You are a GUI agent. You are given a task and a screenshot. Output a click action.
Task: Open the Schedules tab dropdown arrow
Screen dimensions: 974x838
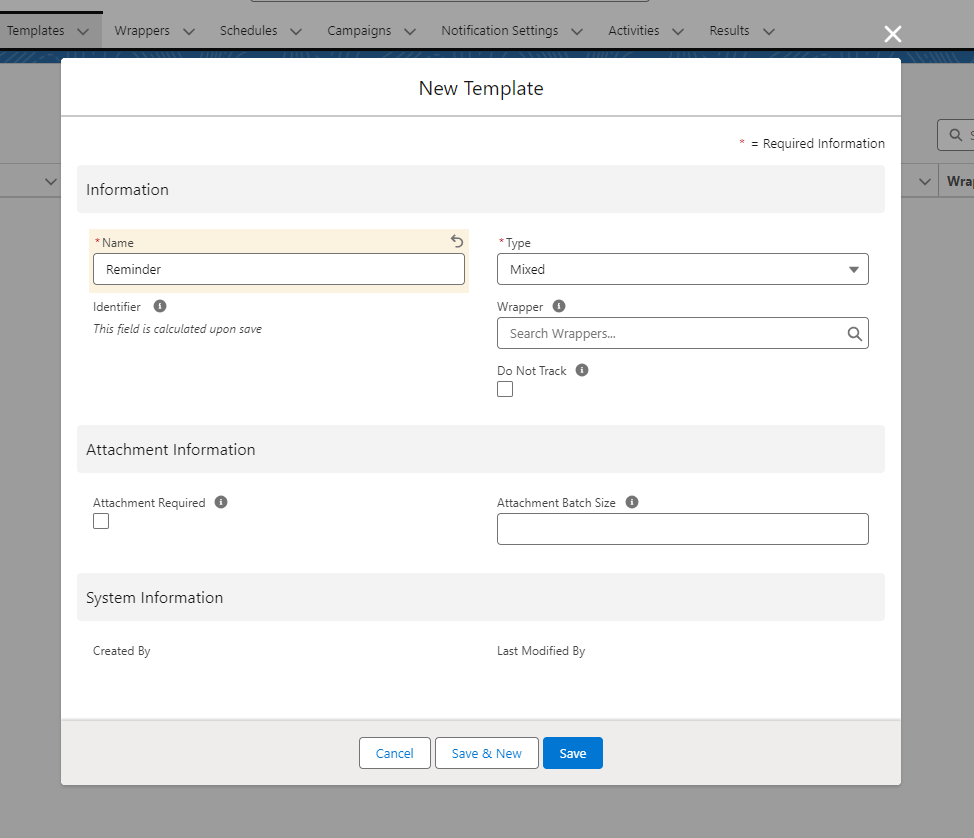click(296, 32)
